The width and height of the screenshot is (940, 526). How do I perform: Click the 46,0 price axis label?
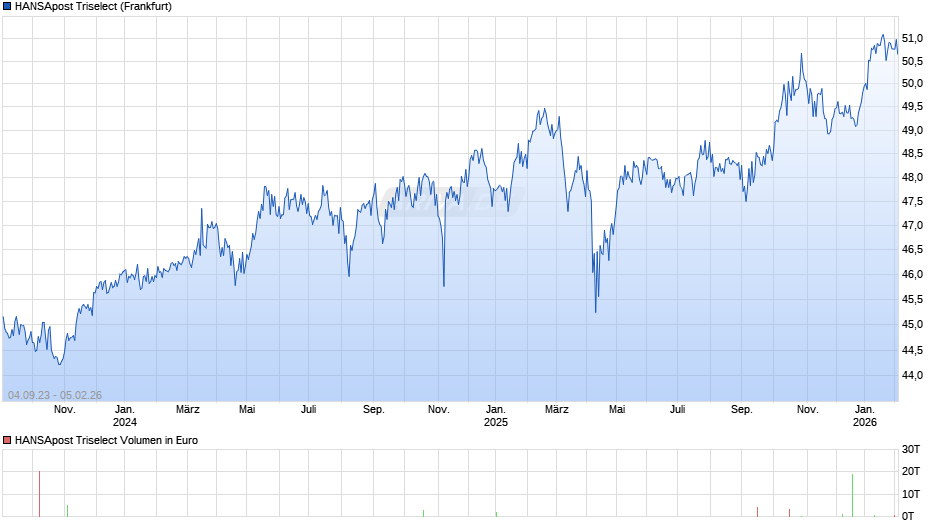pyautogui.click(x=912, y=275)
